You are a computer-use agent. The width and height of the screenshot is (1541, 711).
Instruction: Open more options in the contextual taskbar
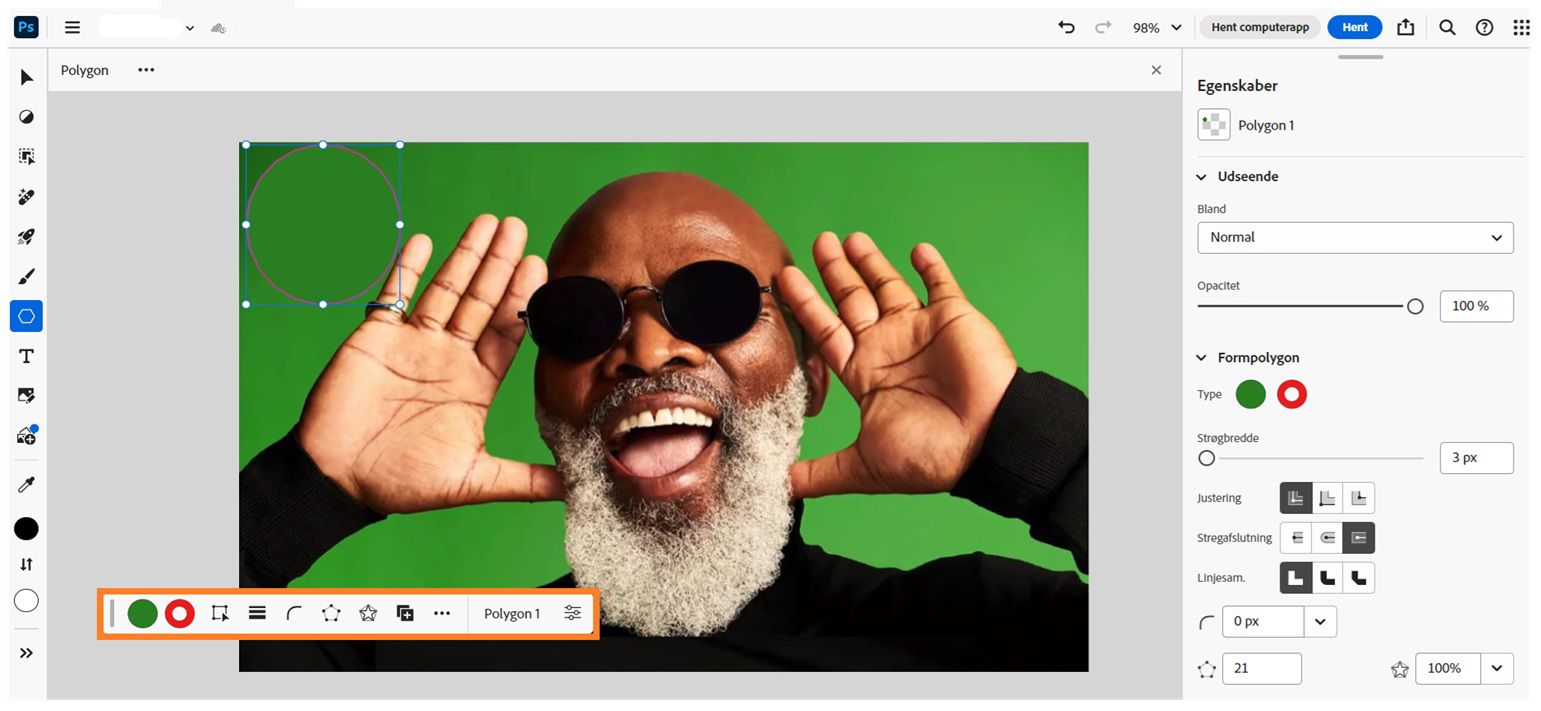tap(442, 613)
